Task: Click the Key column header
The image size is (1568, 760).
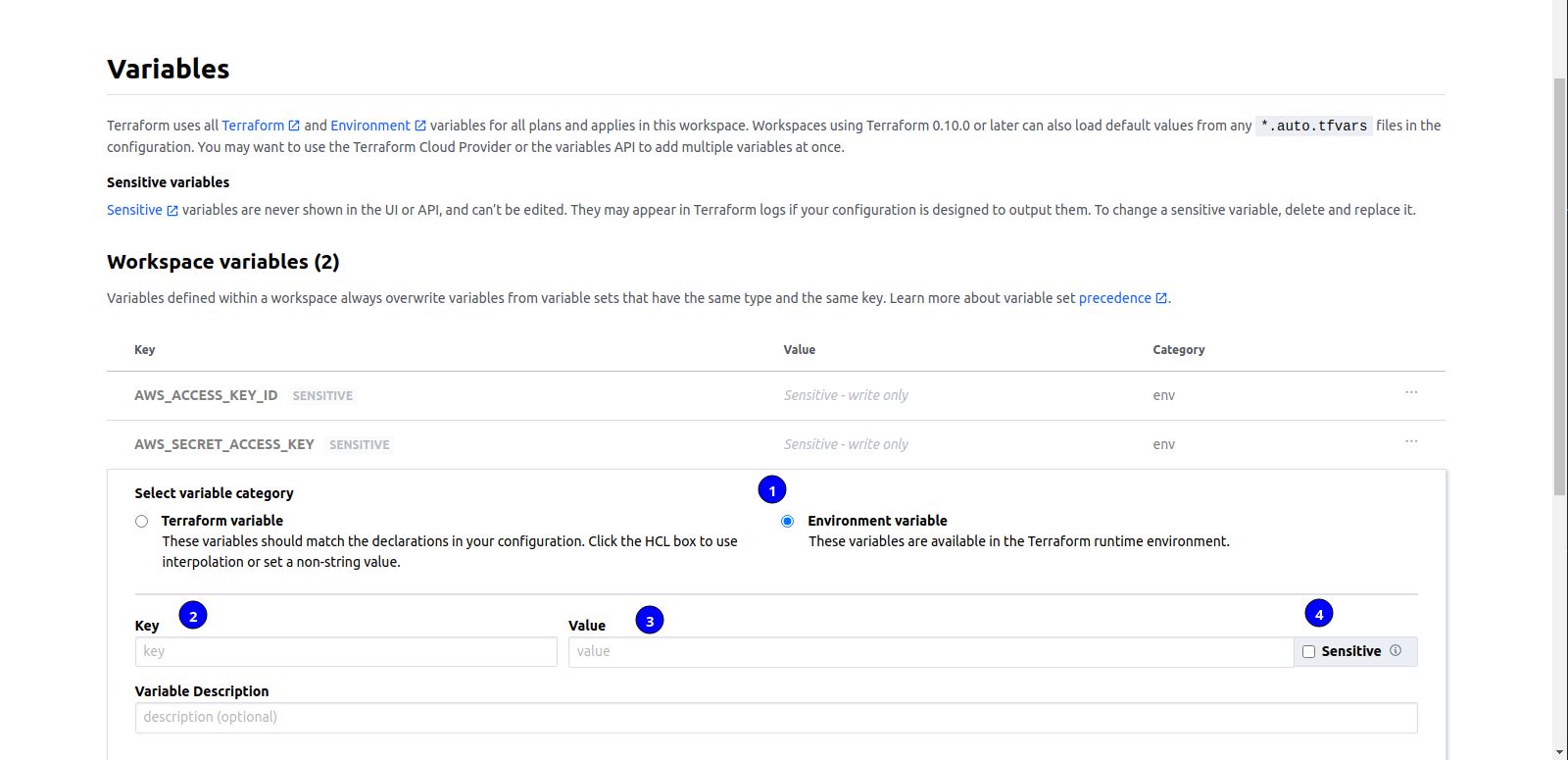Action: click(145, 350)
